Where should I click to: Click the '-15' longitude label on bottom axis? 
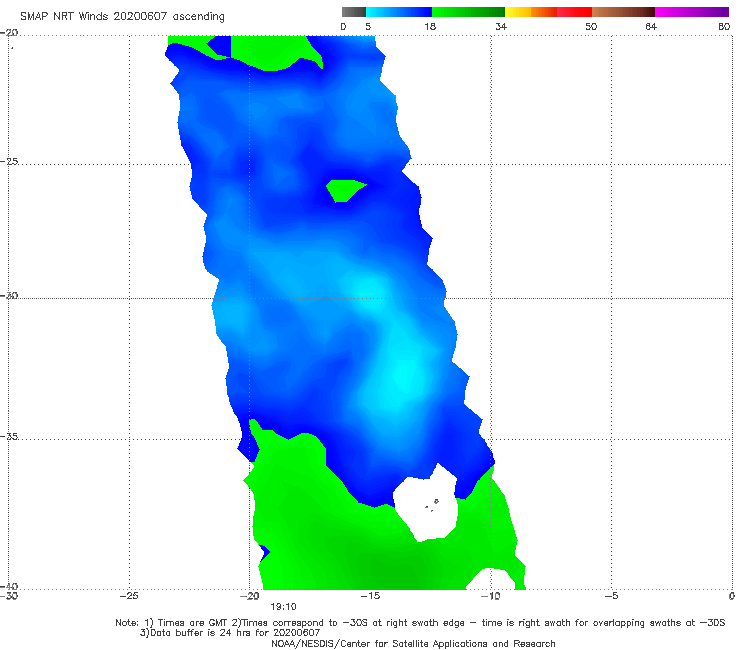pyautogui.click(x=370, y=596)
